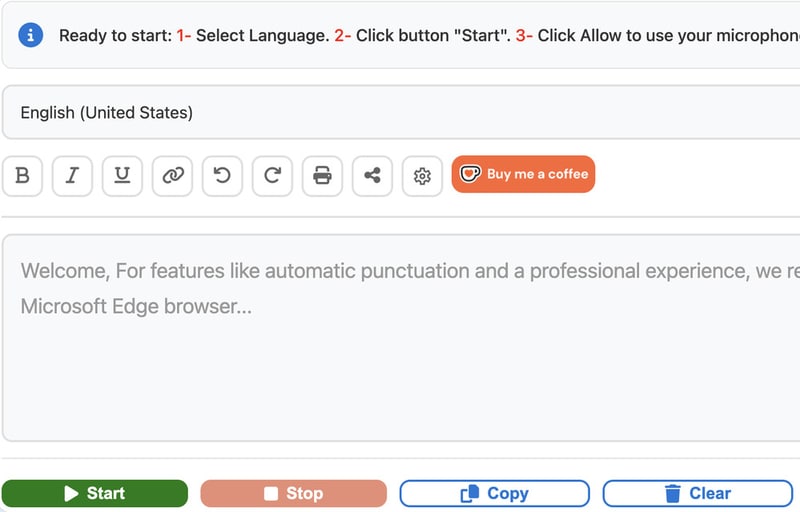Viewport: 800px width, 512px height.
Task: Click the blue info icon
Action: pos(31,35)
